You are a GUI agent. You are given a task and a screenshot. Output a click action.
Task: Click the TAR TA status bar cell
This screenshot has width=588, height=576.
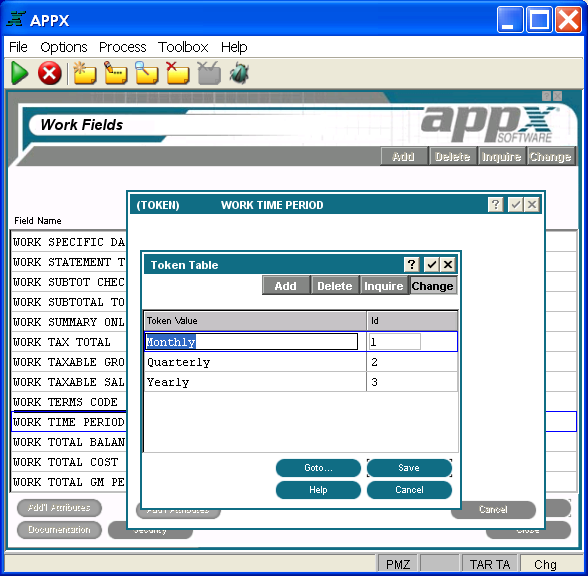tap(490, 564)
